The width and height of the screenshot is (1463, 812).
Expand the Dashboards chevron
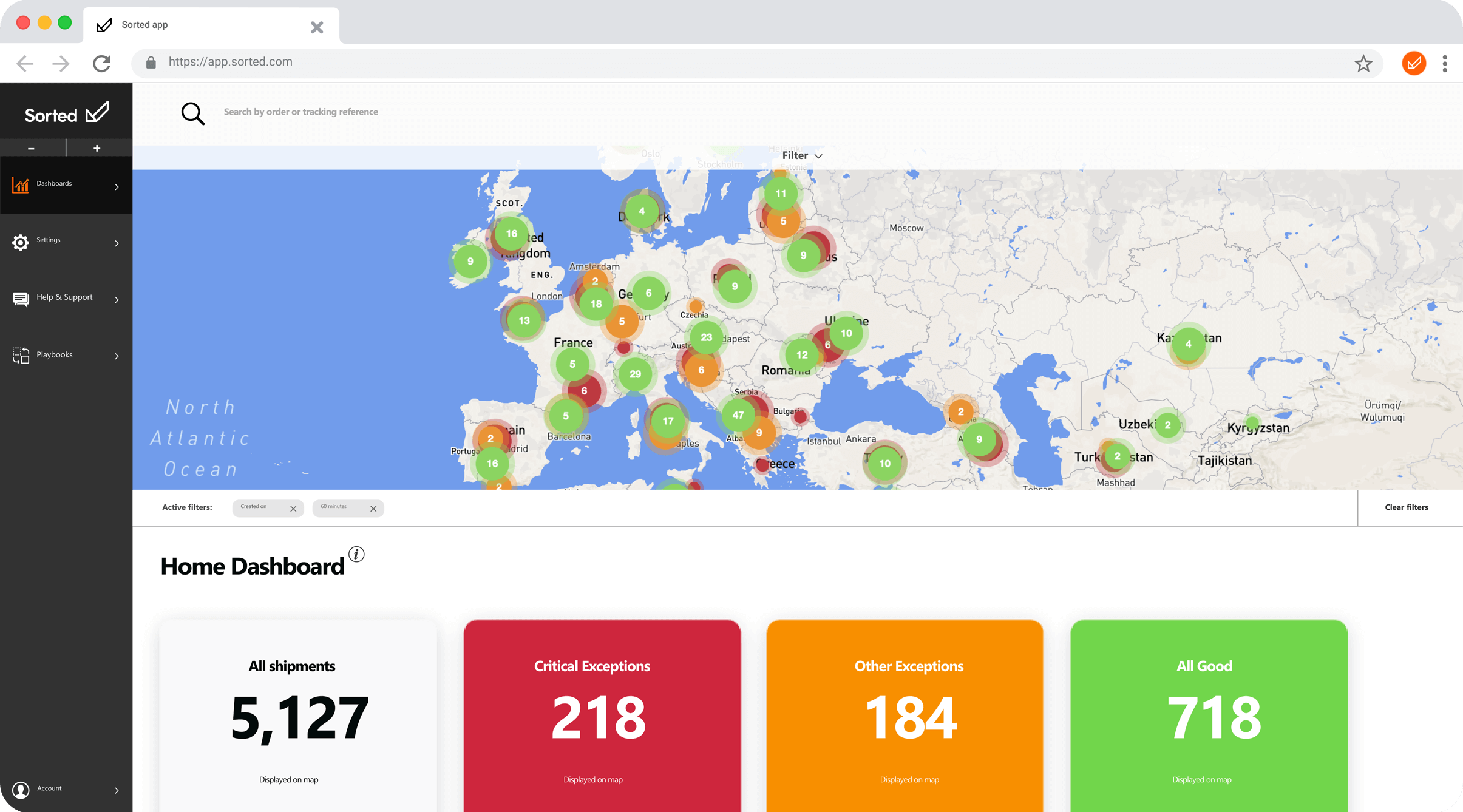pyautogui.click(x=117, y=187)
